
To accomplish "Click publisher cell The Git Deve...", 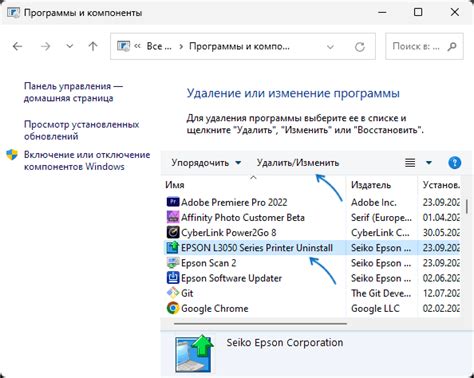I will click(x=381, y=293).
